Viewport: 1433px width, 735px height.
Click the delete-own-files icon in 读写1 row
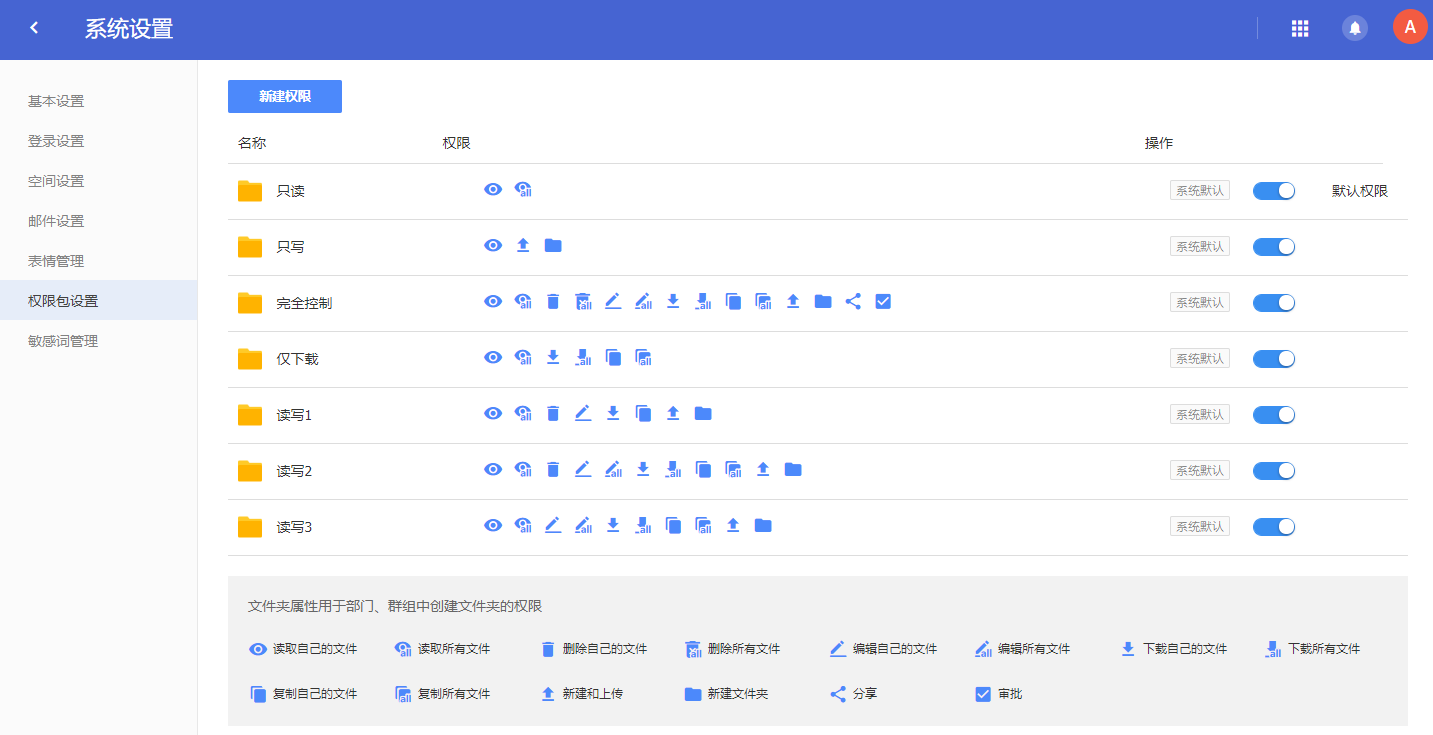click(553, 412)
